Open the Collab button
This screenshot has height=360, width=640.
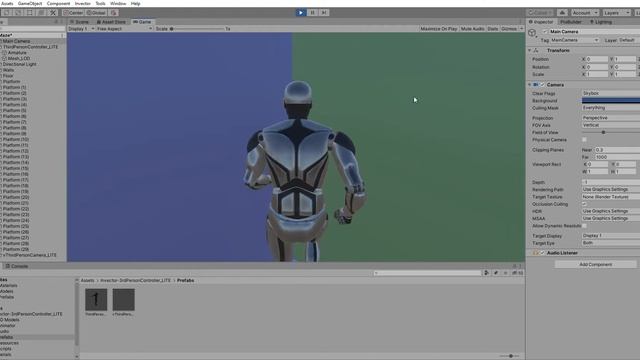(540, 13)
